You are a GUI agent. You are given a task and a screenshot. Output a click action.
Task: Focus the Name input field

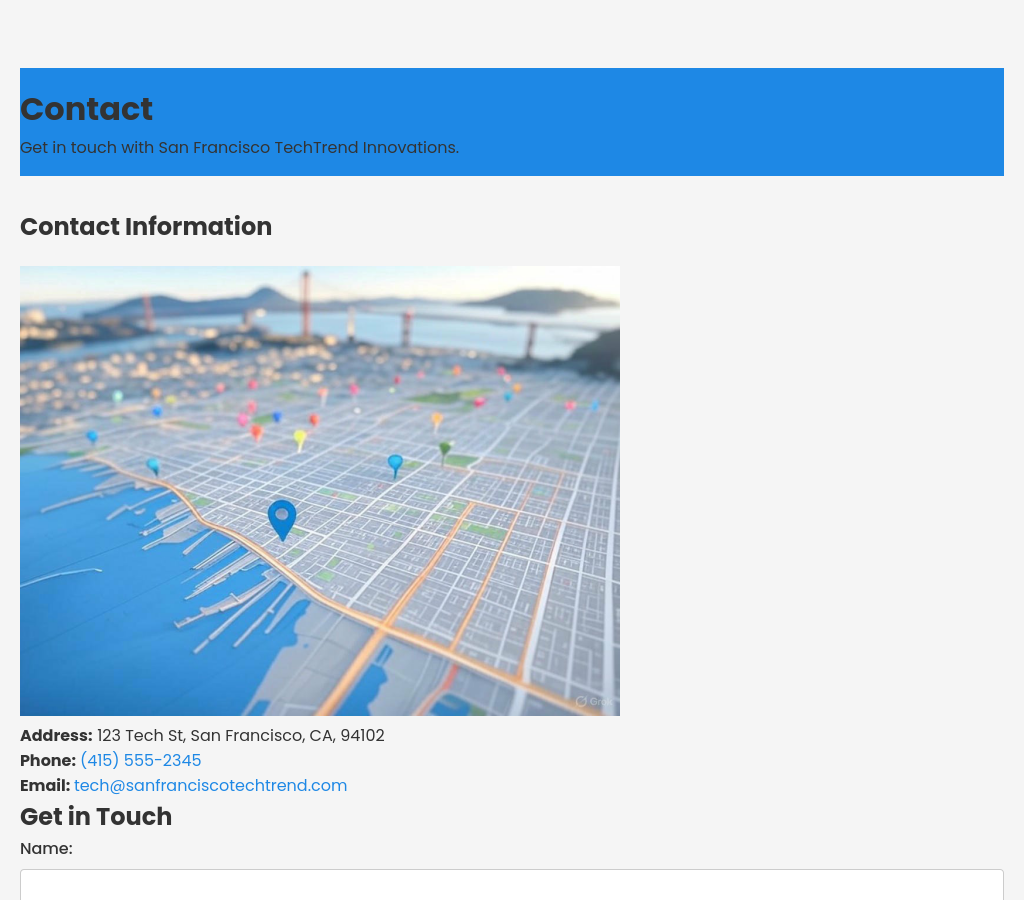pos(511,884)
